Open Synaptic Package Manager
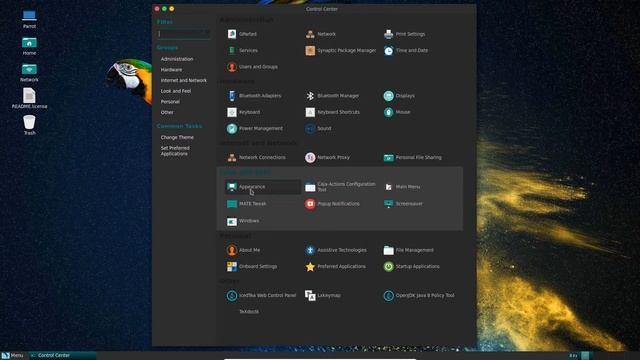The height and width of the screenshot is (360, 640). [340, 50]
